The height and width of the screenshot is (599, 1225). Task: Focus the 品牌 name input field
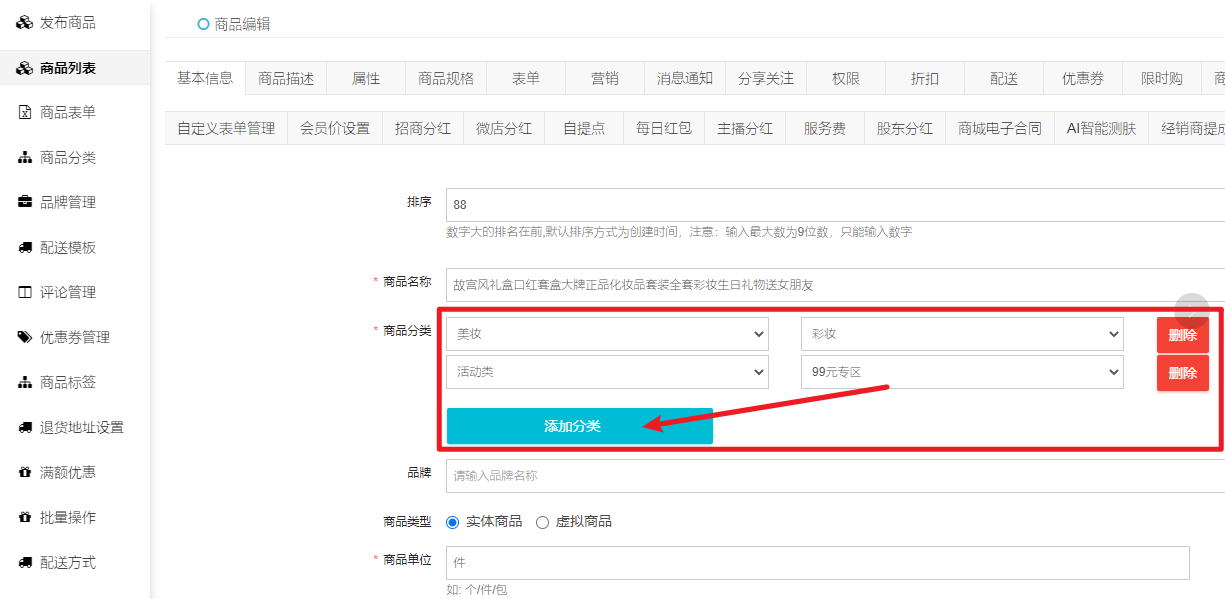pos(835,476)
